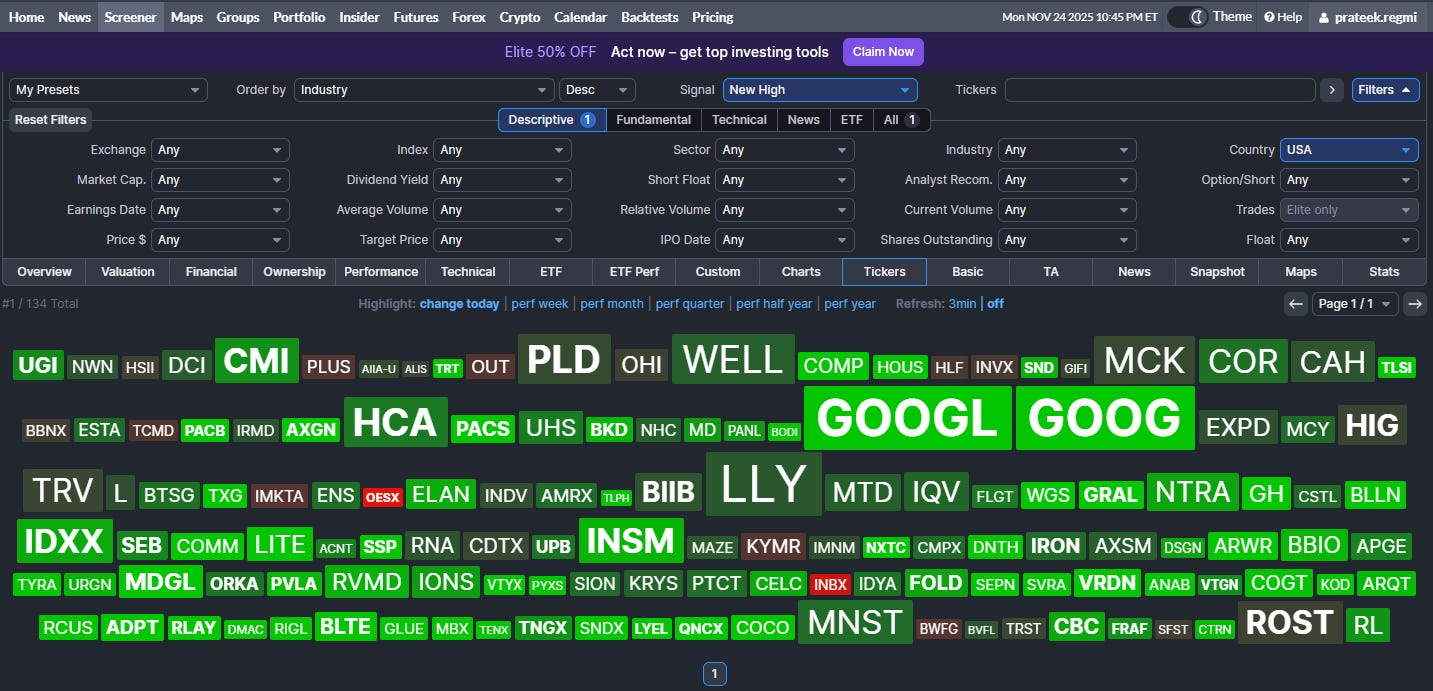Open the Valuation view tab

coord(128,272)
